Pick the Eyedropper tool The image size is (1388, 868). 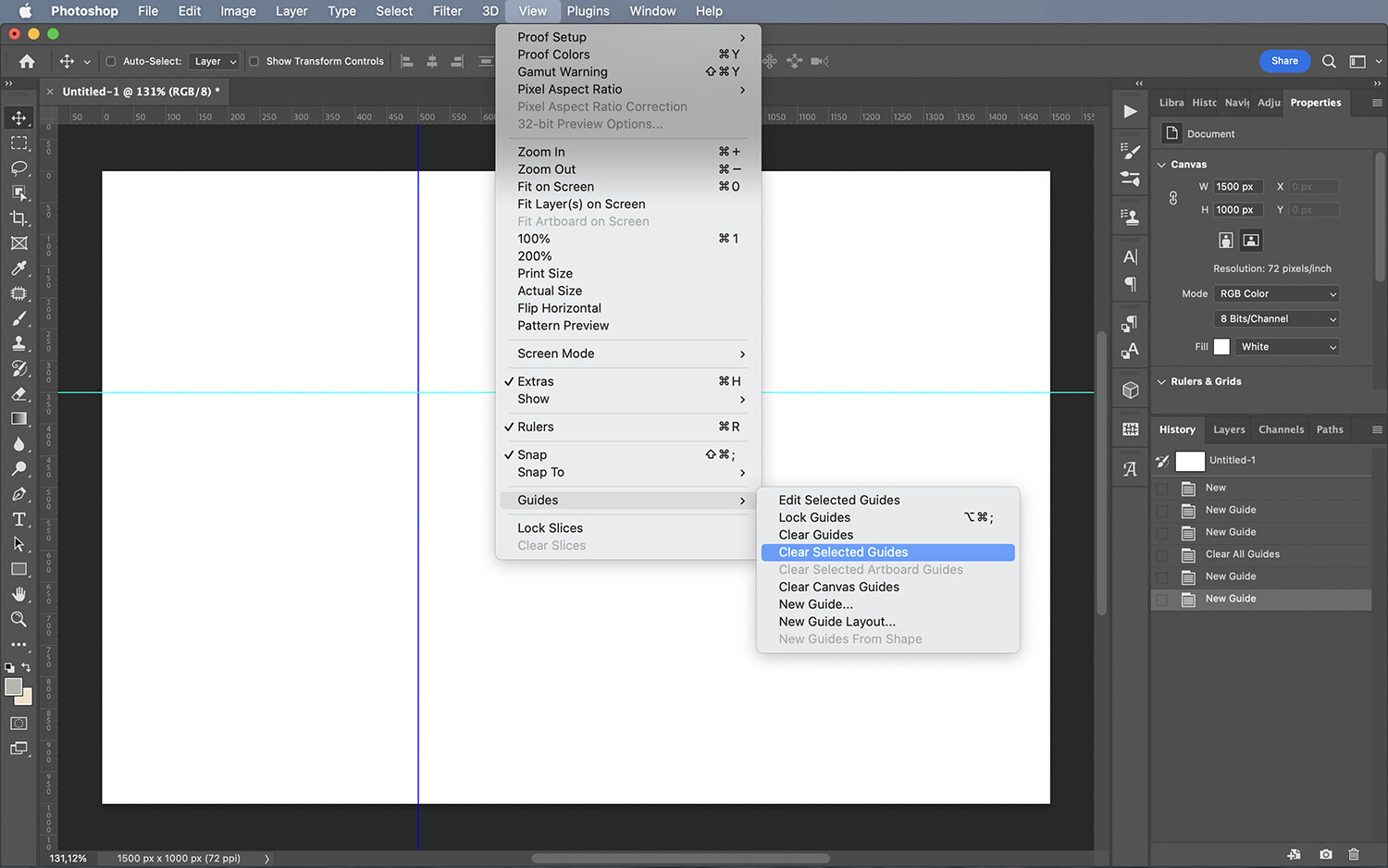coord(19,268)
